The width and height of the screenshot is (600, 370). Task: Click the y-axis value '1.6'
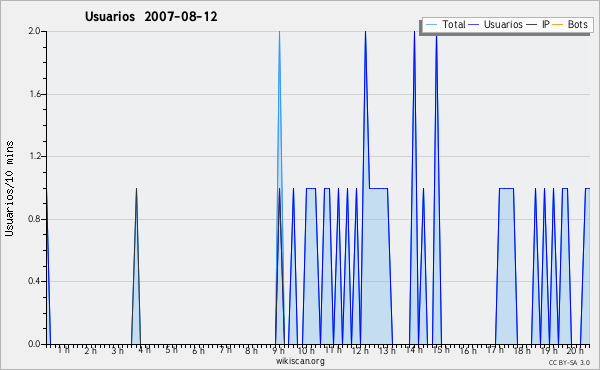click(x=34, y=94)
